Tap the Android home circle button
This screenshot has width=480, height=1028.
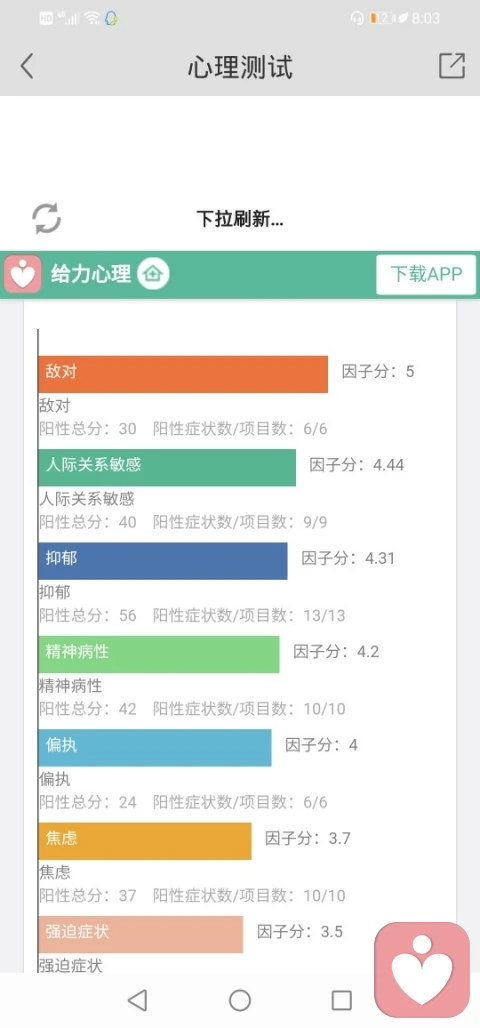coord(240,1000)
